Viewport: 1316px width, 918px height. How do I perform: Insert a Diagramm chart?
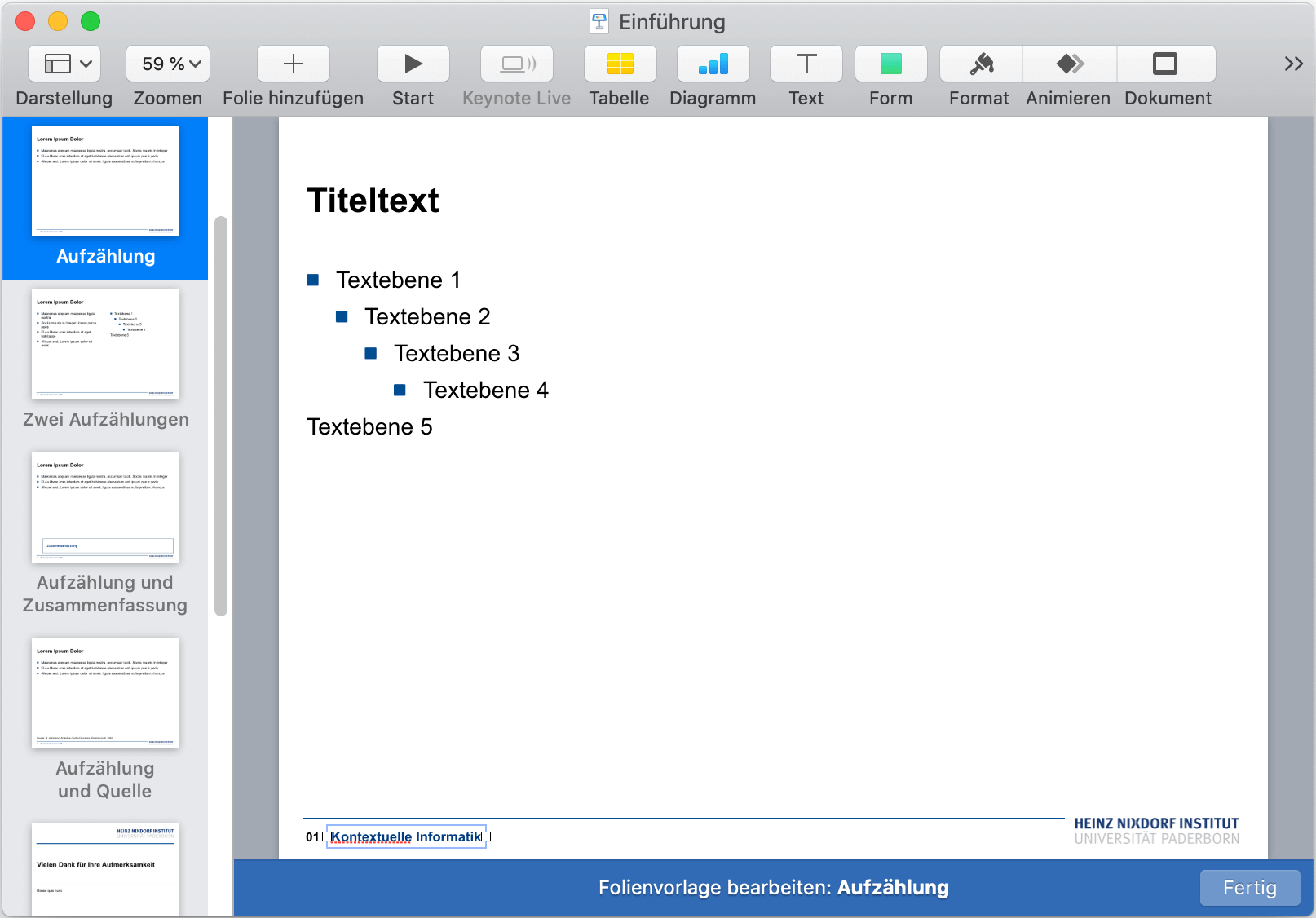point(713,64)
